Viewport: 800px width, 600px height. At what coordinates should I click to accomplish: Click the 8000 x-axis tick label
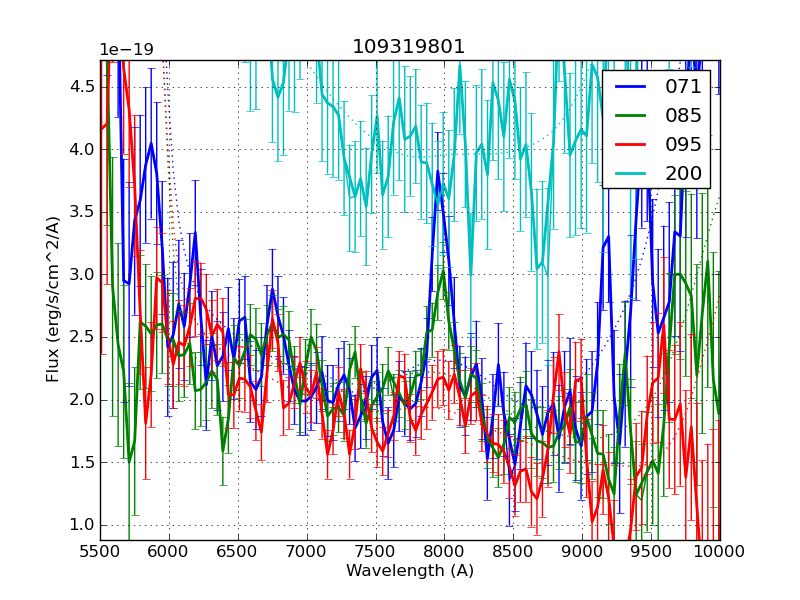(x=444, y=551)
